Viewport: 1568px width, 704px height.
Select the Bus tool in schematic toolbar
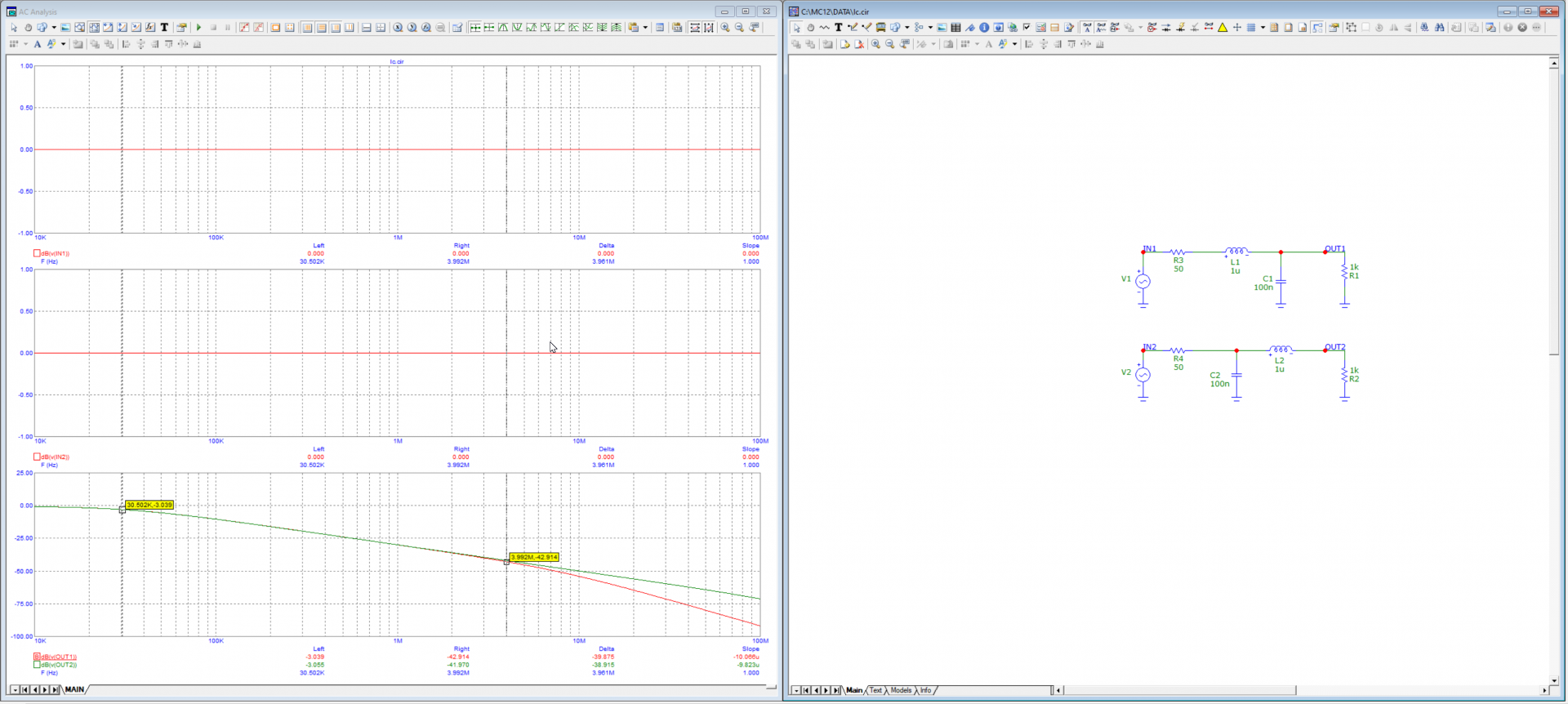pyautogui.click(x=880, y=27)
